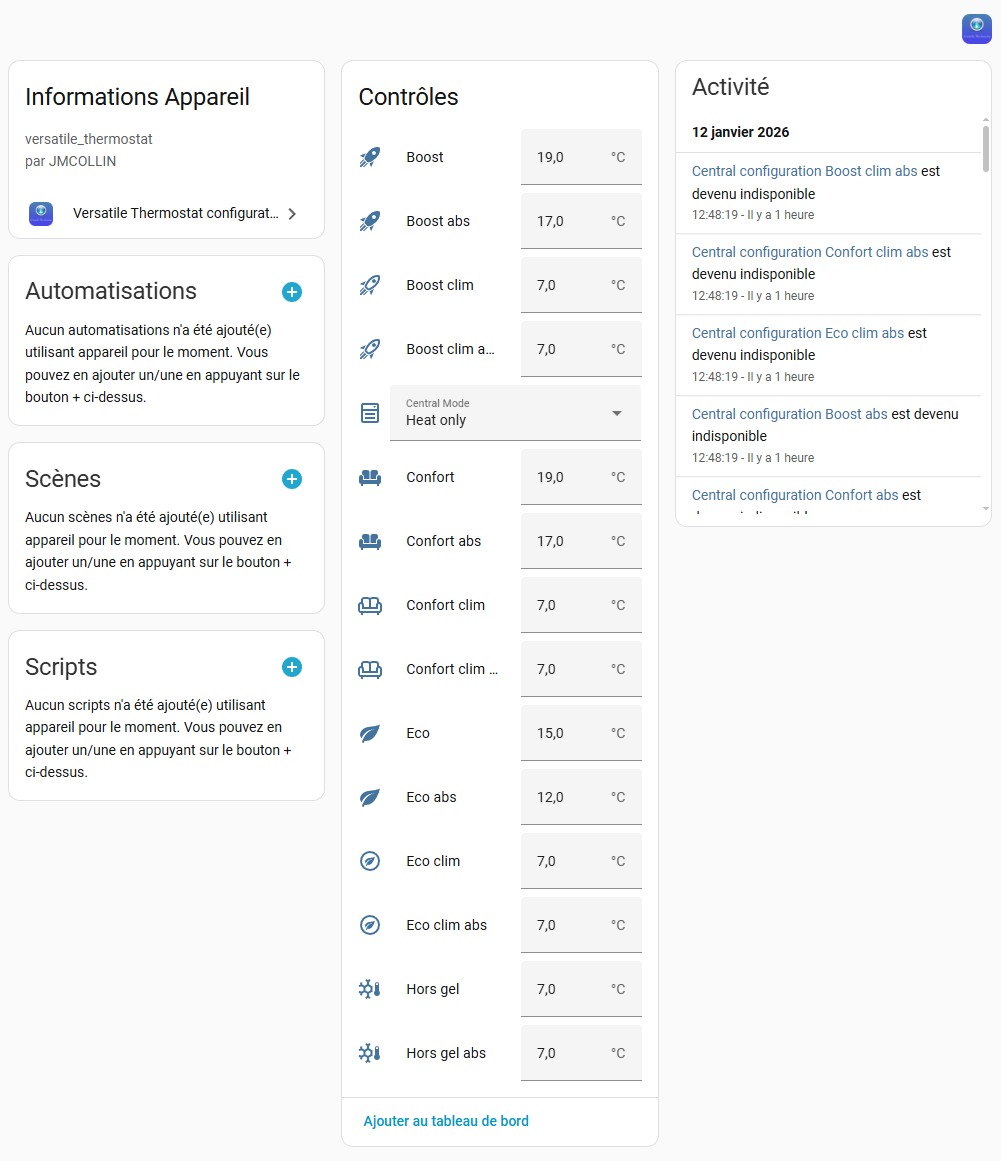Click the Confort temperature field
Viewport: 1001px width, 1161px height.
click(581, 478)
